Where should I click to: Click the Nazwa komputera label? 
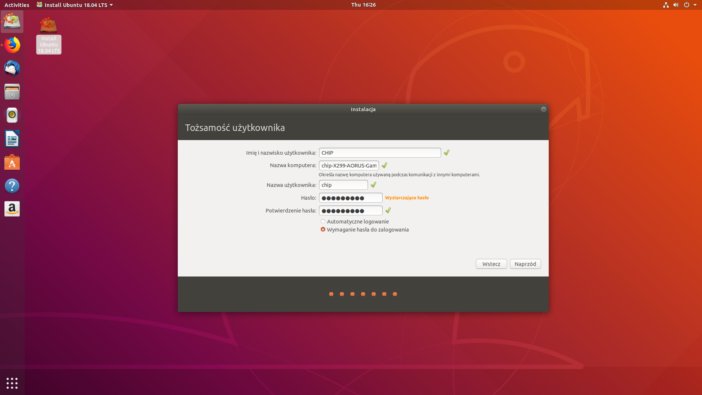pyautogui.click(x=293, y=165)
